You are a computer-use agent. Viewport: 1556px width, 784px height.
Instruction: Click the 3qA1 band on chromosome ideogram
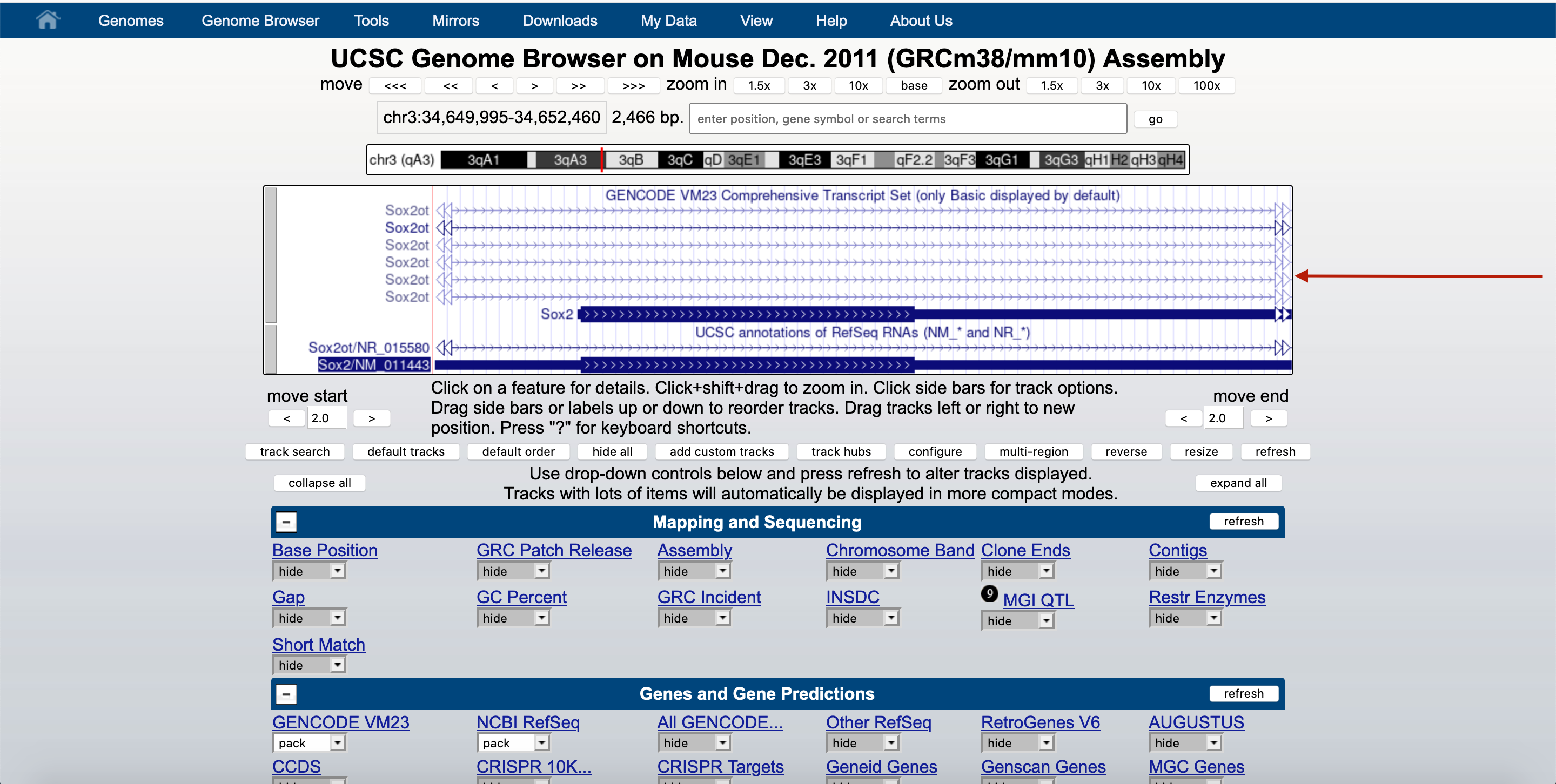pos(483,160)
